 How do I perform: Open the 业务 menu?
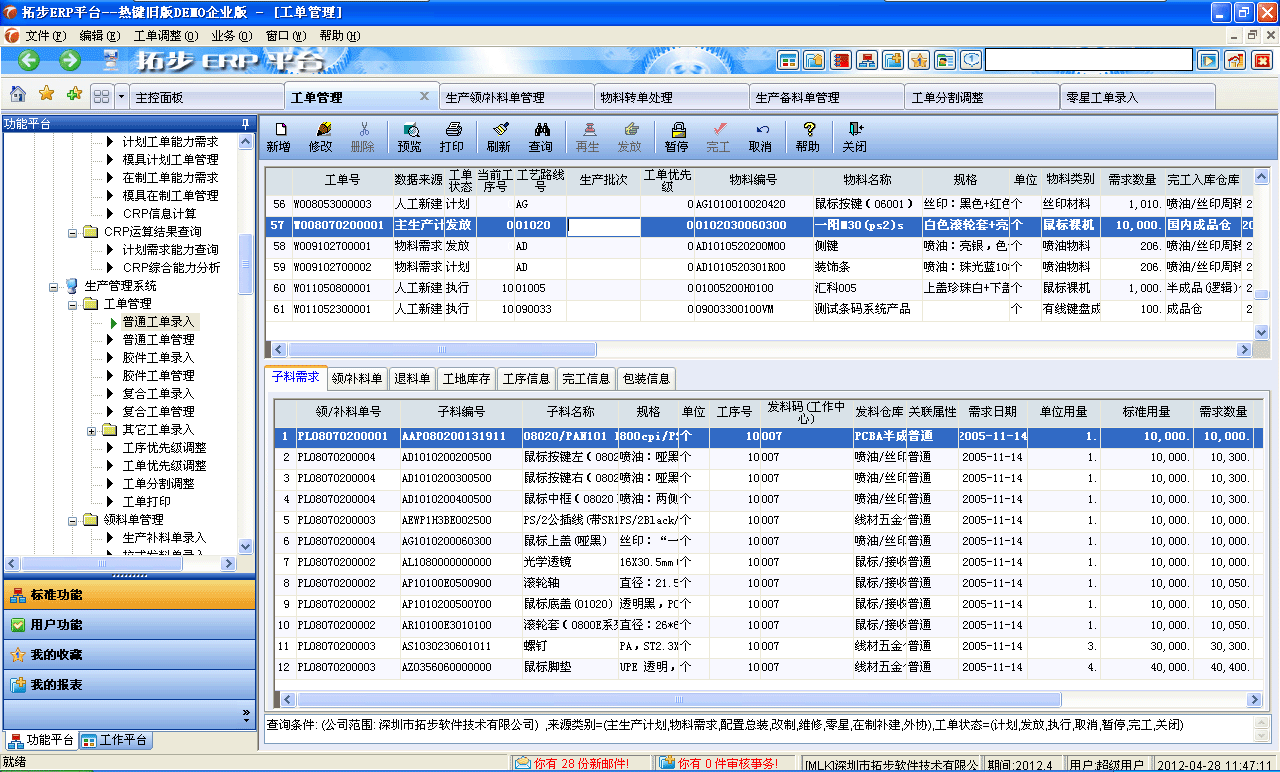coord(230,33)
